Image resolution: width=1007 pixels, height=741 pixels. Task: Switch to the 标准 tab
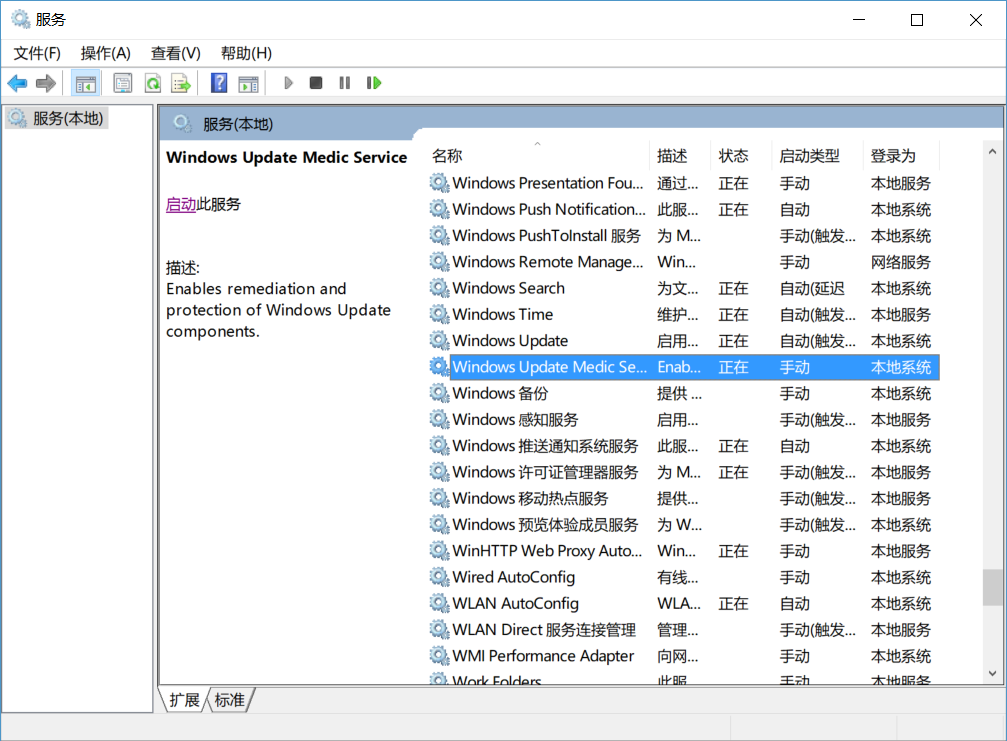click(x=229, y=700)
